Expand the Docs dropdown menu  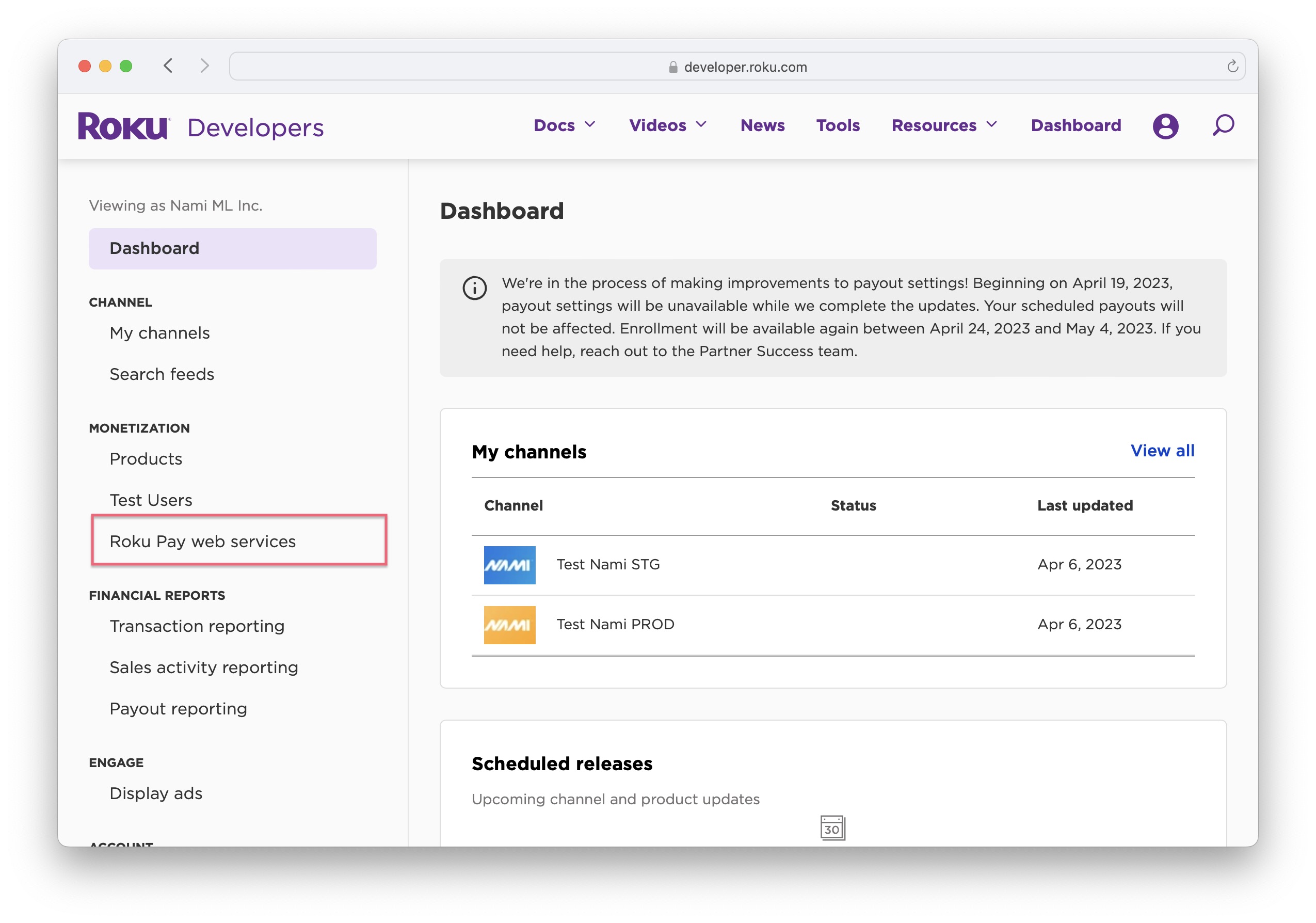coord(565,125)
